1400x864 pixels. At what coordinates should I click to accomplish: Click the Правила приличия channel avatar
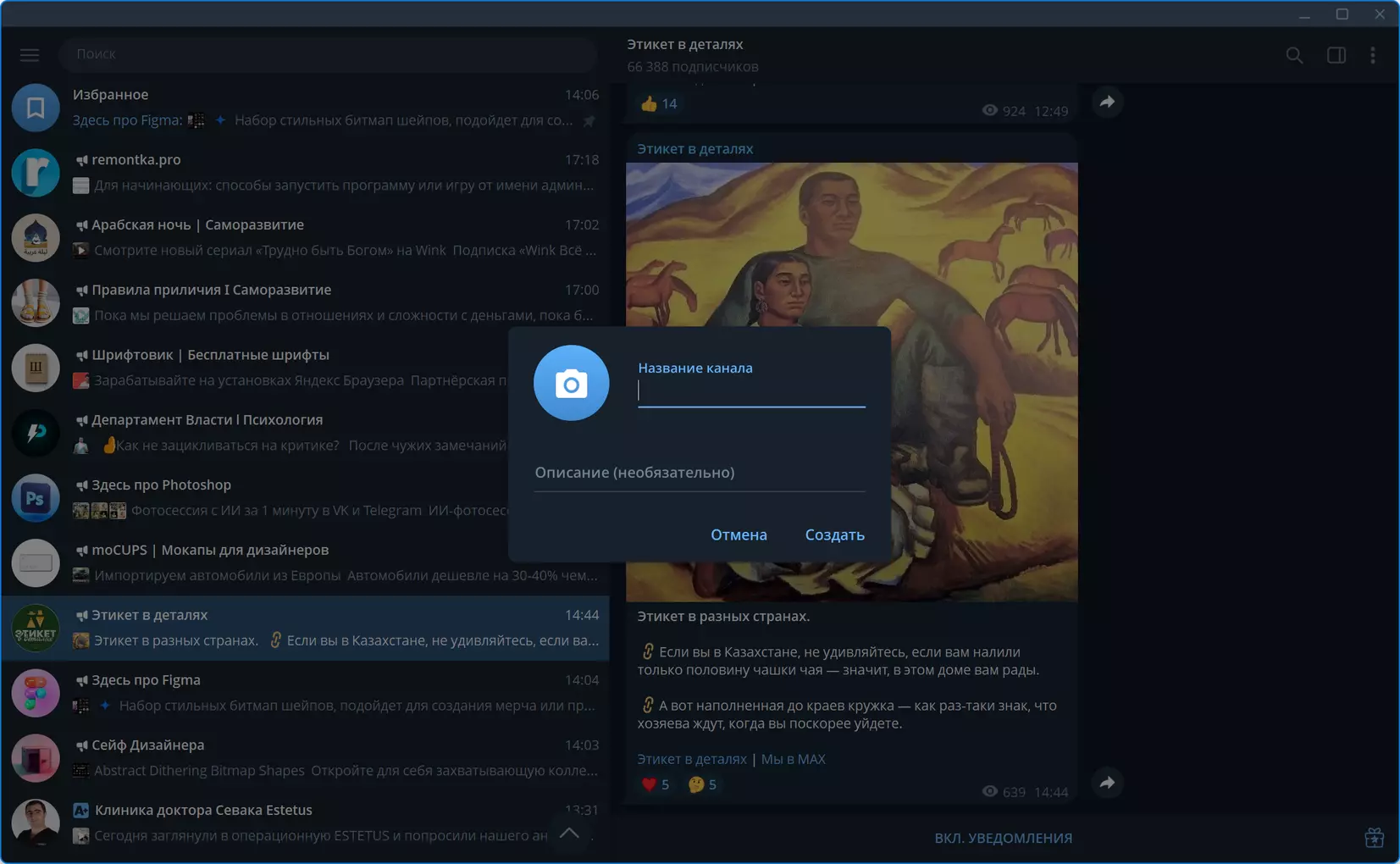pos(36,303)
